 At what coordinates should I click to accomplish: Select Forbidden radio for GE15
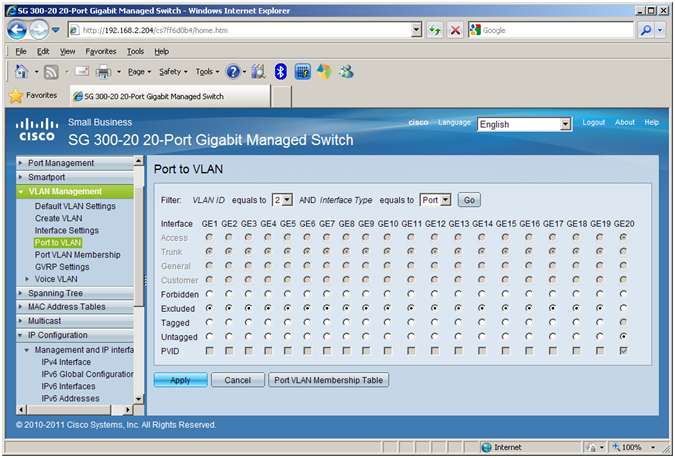tap(505, 294)
